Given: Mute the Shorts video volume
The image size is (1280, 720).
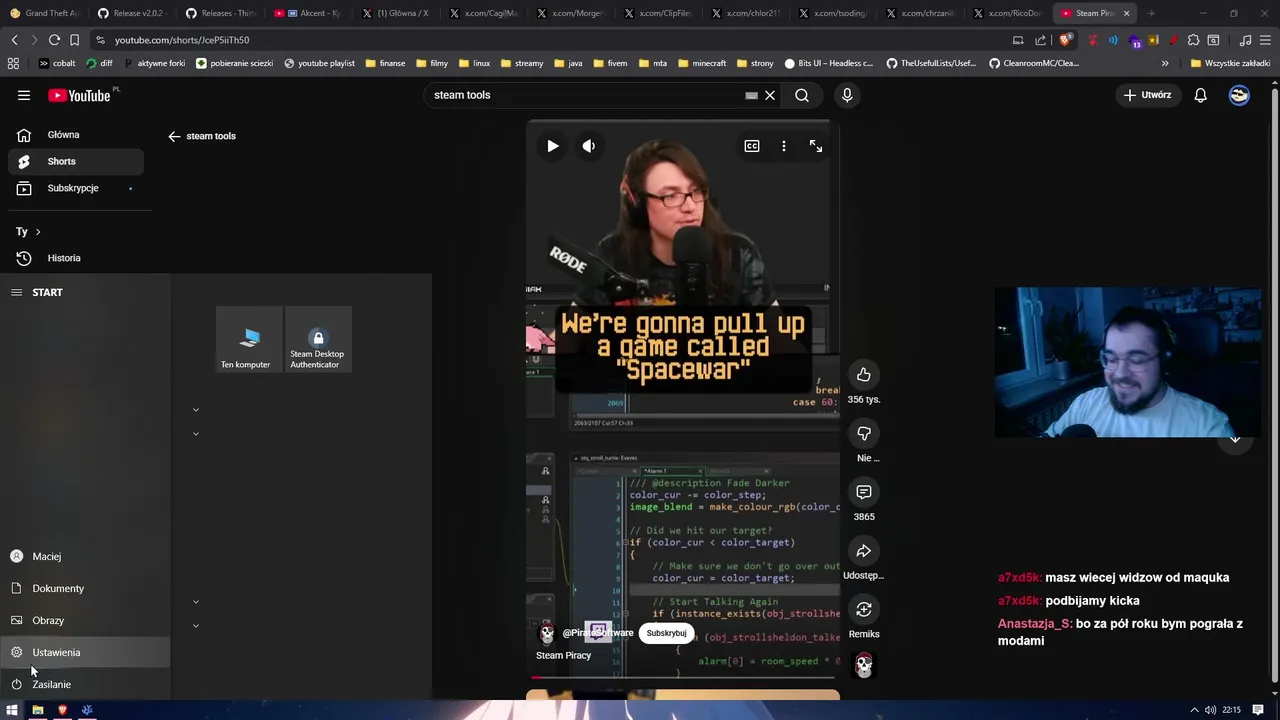Looking at the screenshot, I should point(589,146).
